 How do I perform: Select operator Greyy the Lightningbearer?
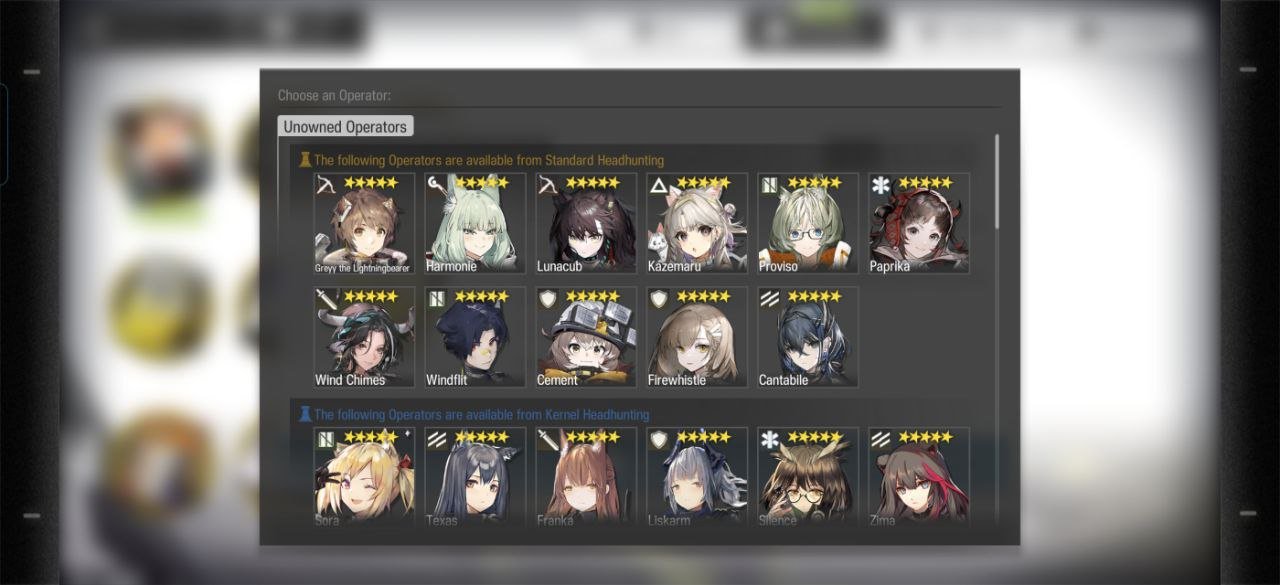pyautogui.click(x=364, y=224)
